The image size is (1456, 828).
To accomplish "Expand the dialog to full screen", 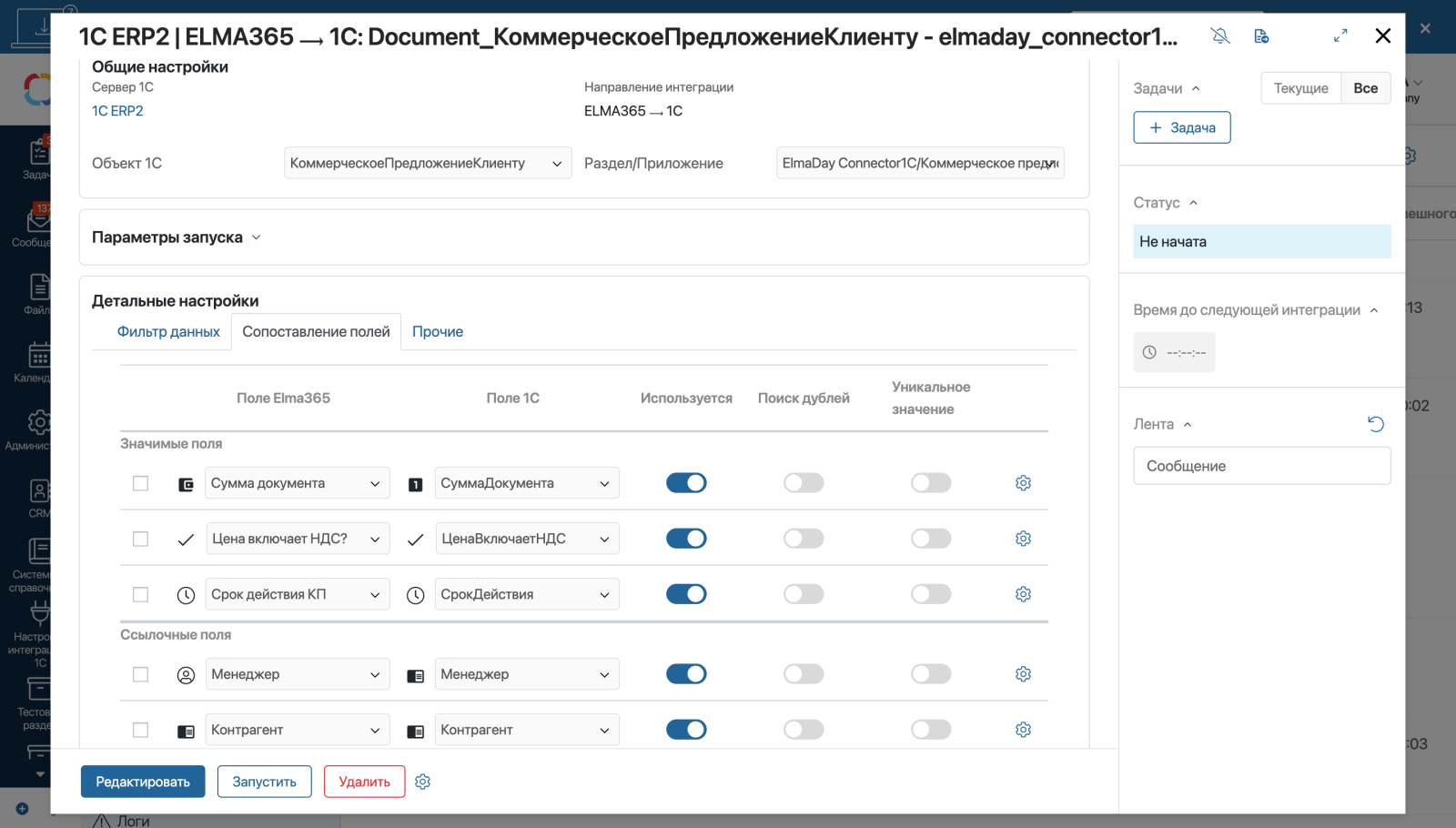I will click(1340, 36).
